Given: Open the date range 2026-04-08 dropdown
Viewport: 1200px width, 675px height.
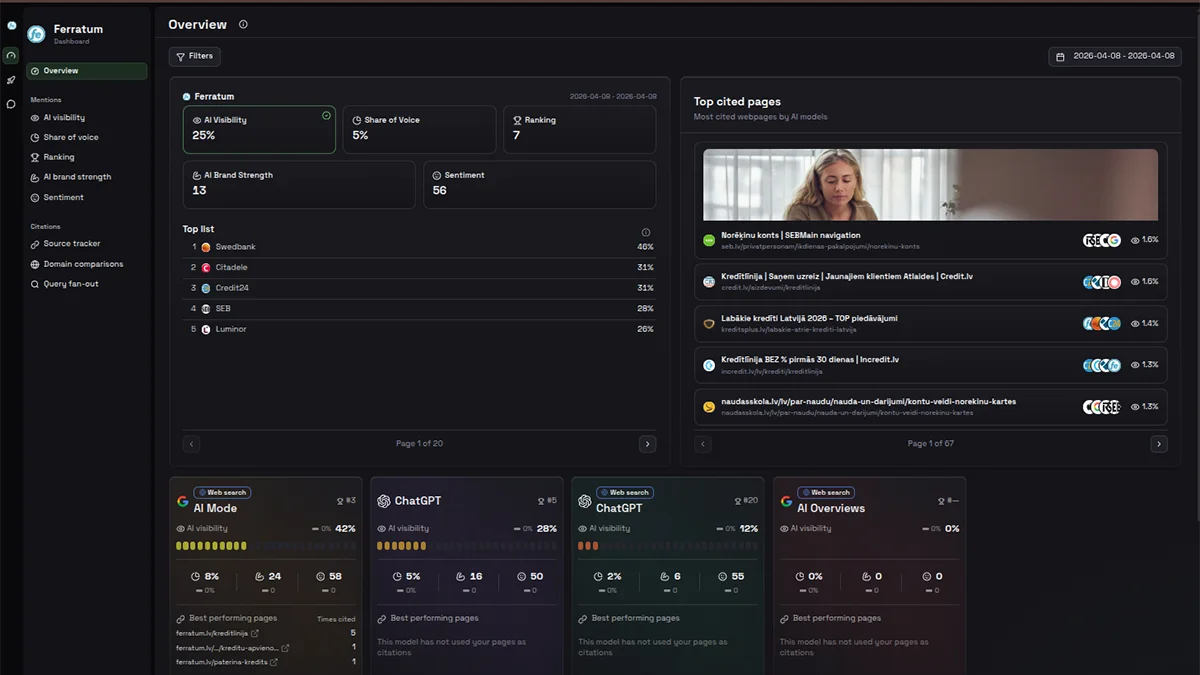Looking at the screenshot, I should [x=1115, y=57].
